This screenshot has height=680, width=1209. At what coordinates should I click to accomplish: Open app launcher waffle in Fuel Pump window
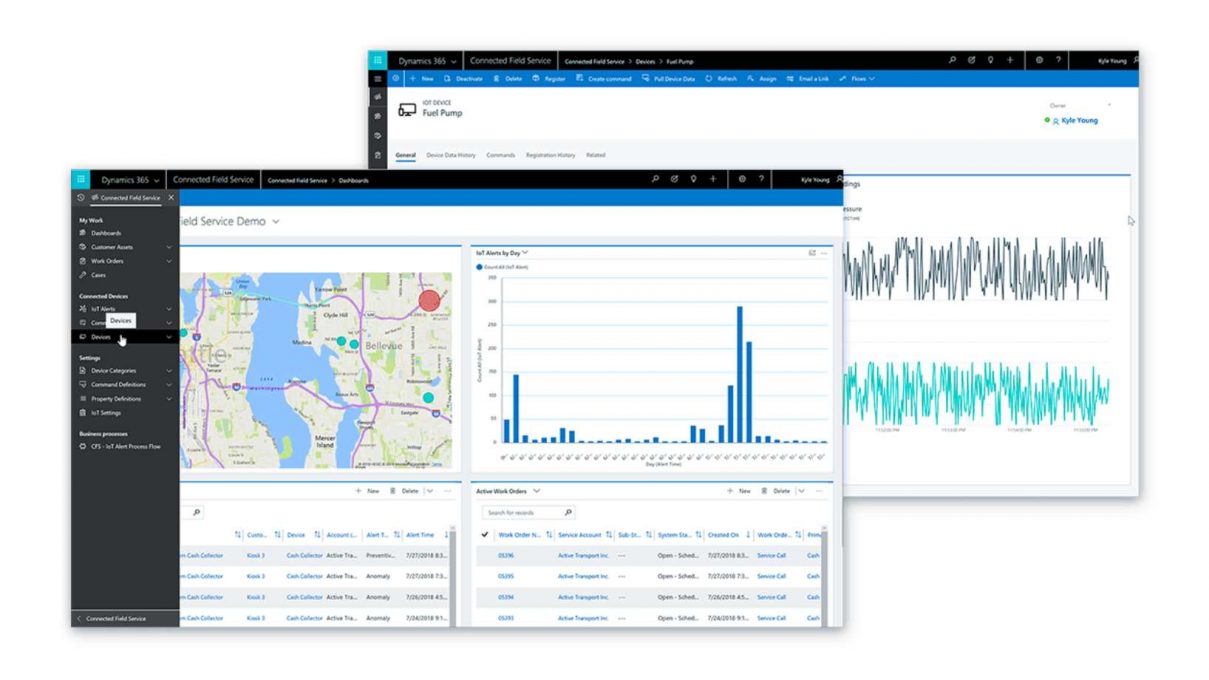(377, 61)
